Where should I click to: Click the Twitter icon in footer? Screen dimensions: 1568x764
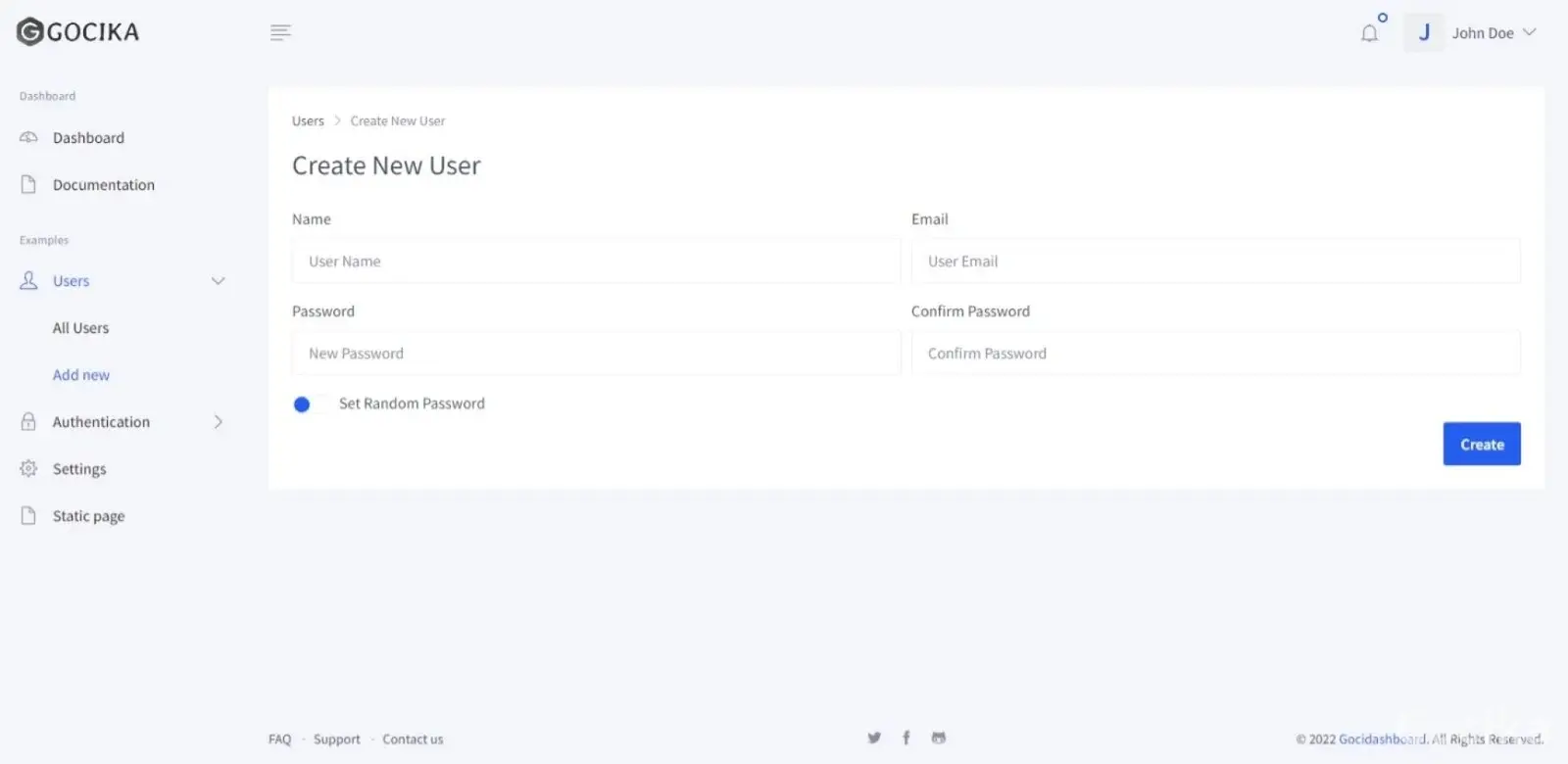pos(874,738)
